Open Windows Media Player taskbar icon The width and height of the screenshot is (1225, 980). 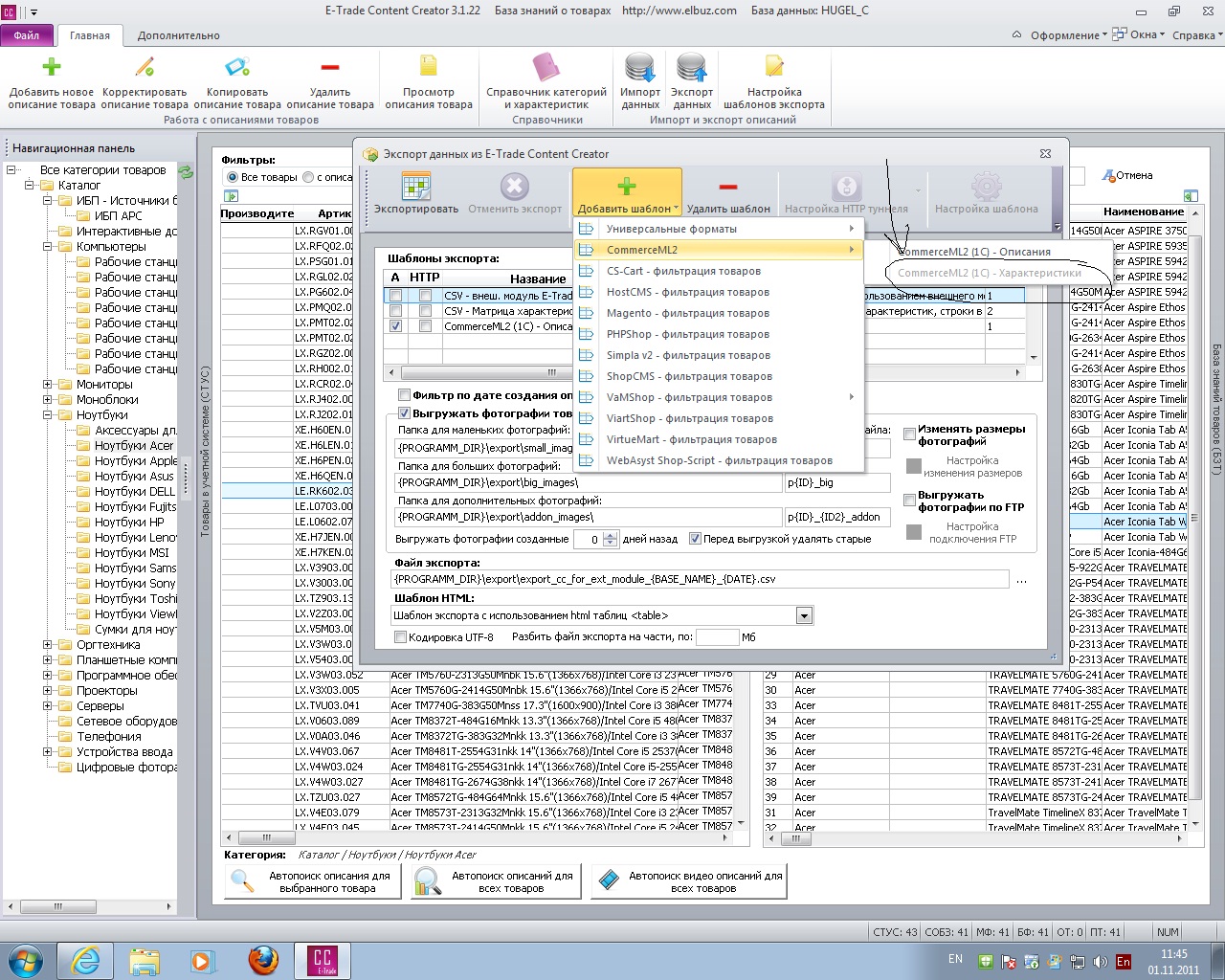(x=202, y=960)
